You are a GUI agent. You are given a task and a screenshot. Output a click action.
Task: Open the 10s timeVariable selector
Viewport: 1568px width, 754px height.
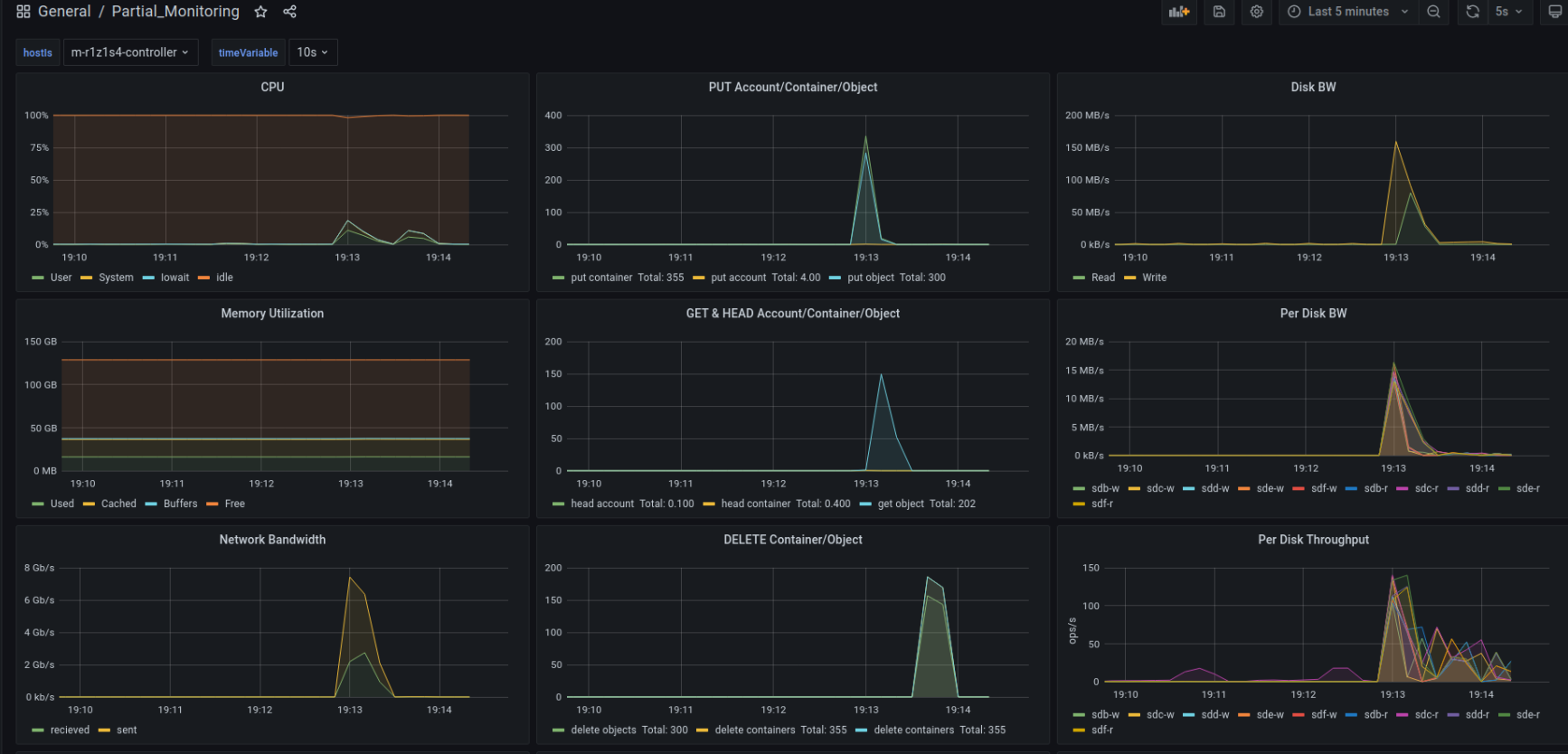point(312,52)
